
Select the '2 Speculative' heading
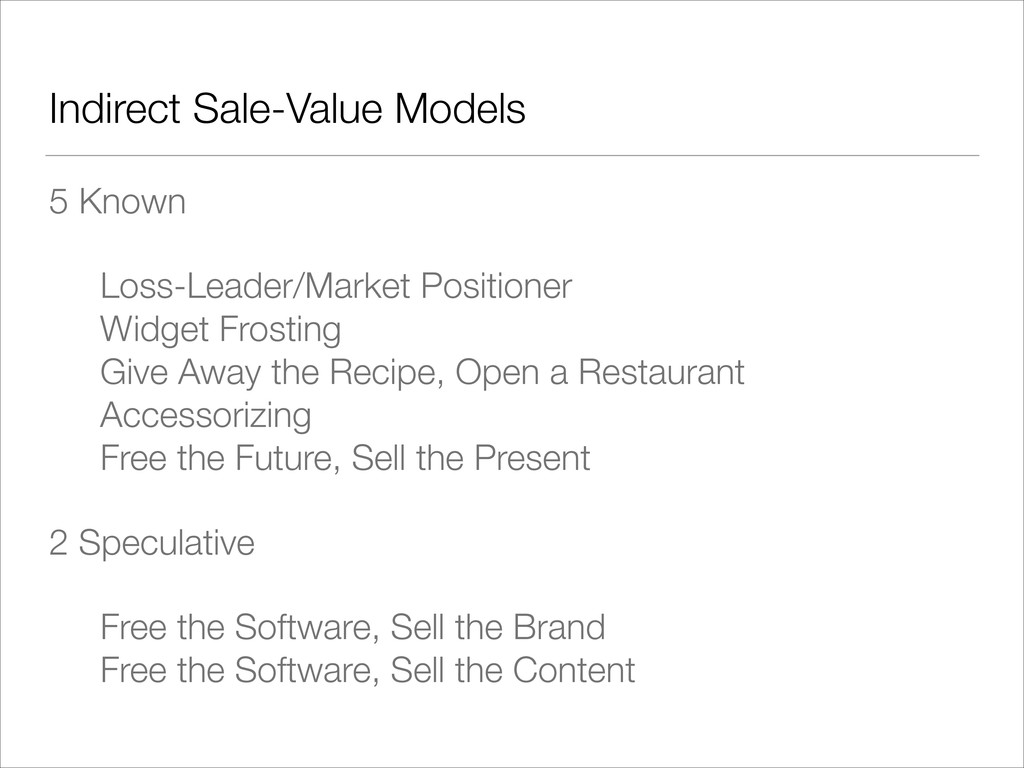pyautogui.click(x=152, y=543)
